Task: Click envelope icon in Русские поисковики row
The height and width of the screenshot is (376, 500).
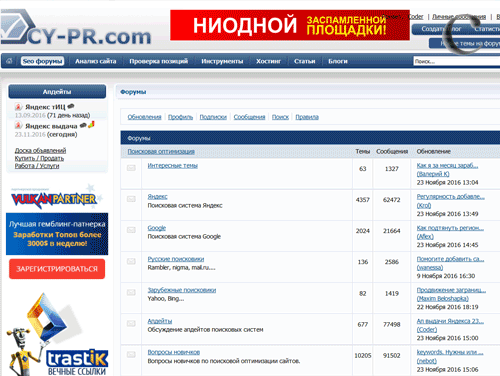Action: [131, 261]
